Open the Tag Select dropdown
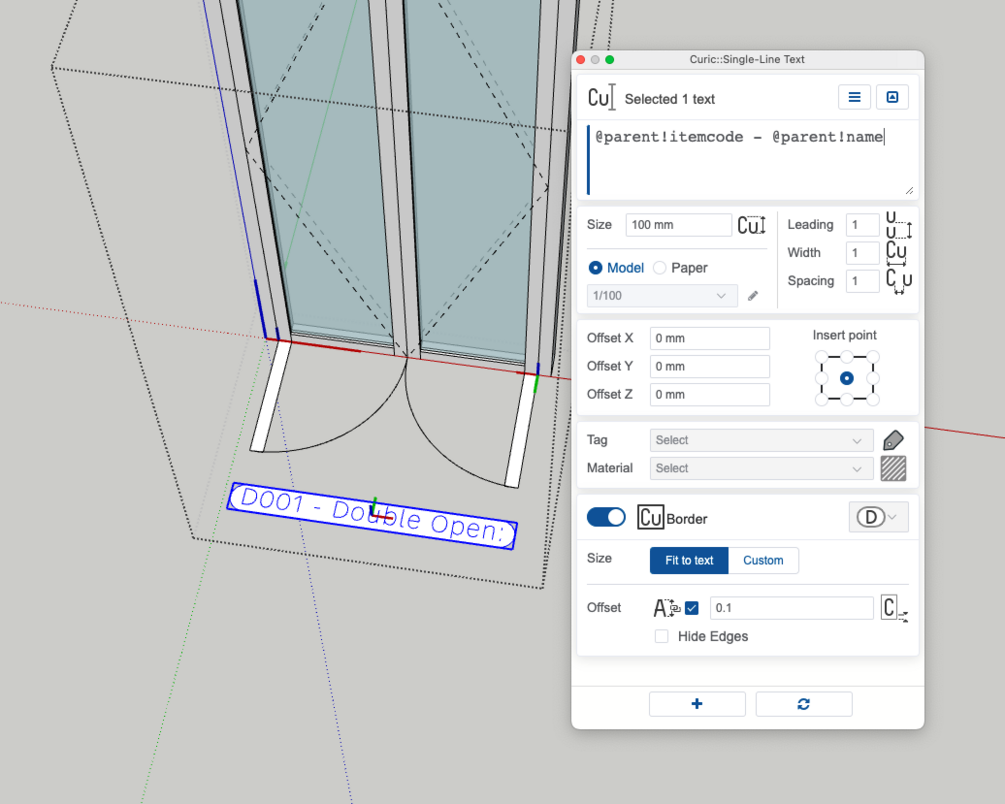The image size is (1005, 804). (761, 440)
